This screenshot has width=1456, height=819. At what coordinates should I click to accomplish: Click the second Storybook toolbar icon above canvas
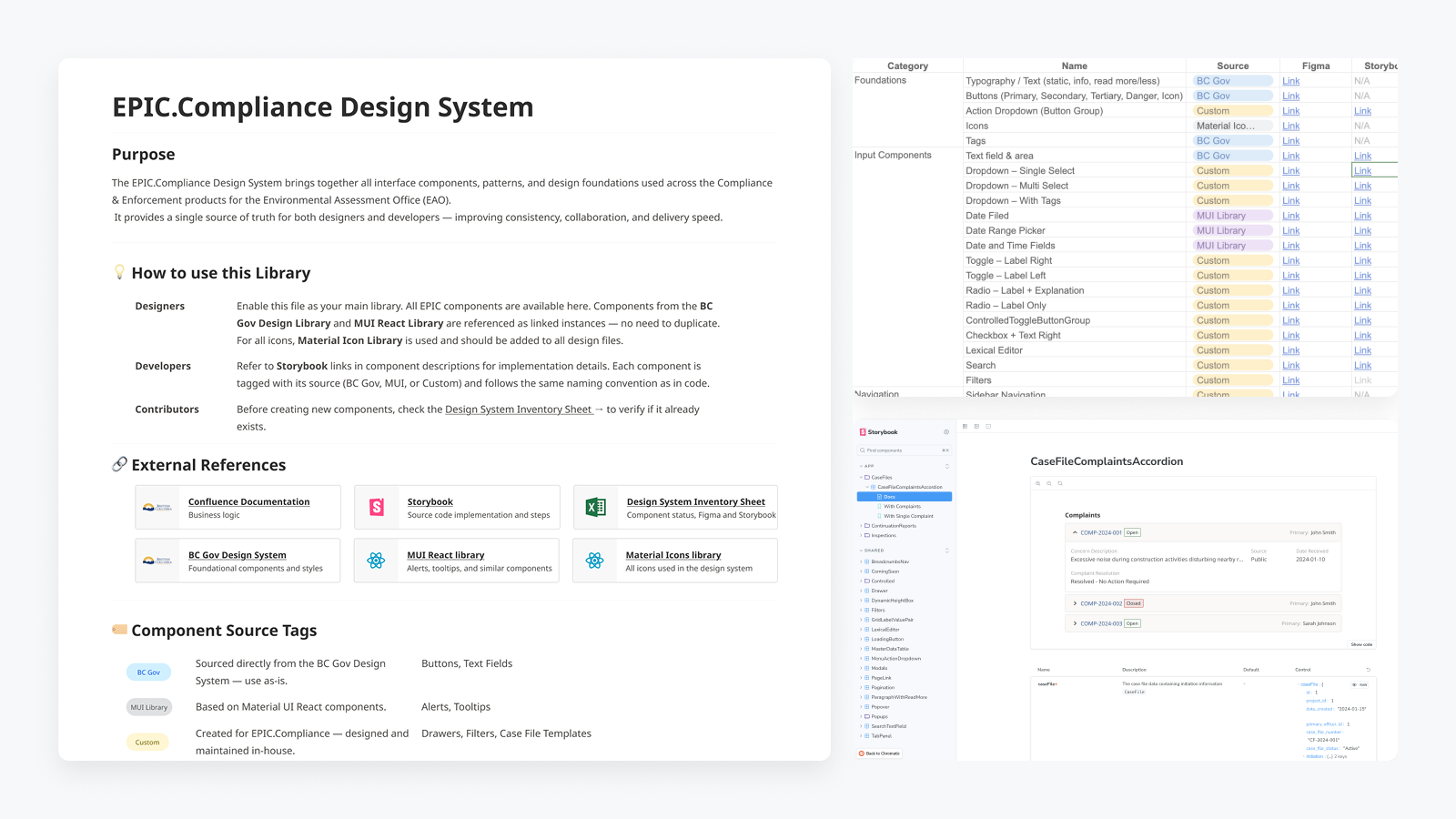coord(976,426)
